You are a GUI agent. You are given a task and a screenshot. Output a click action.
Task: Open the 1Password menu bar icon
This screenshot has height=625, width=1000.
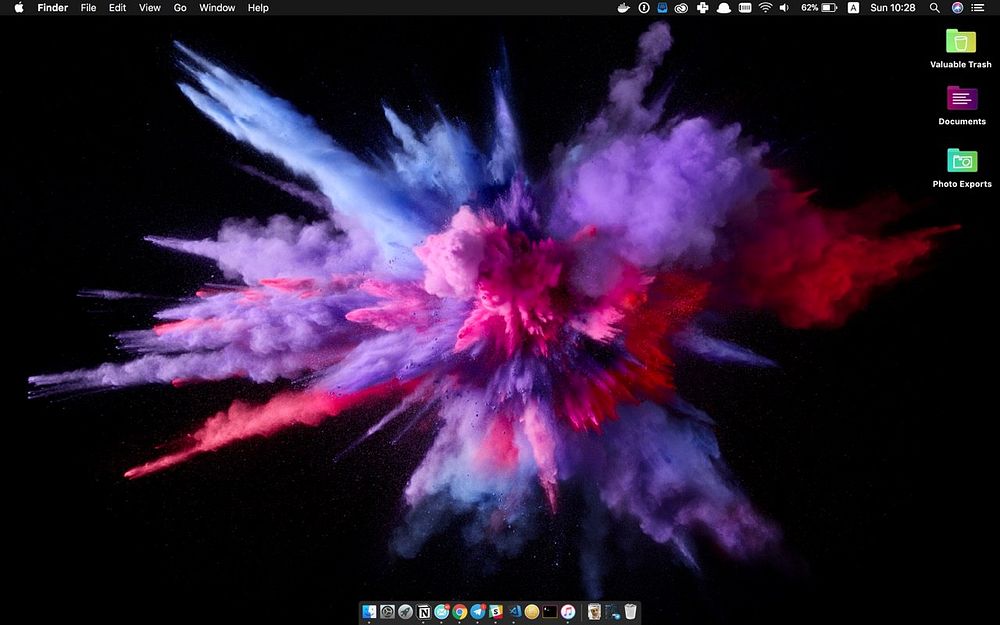tap(644, 8)
